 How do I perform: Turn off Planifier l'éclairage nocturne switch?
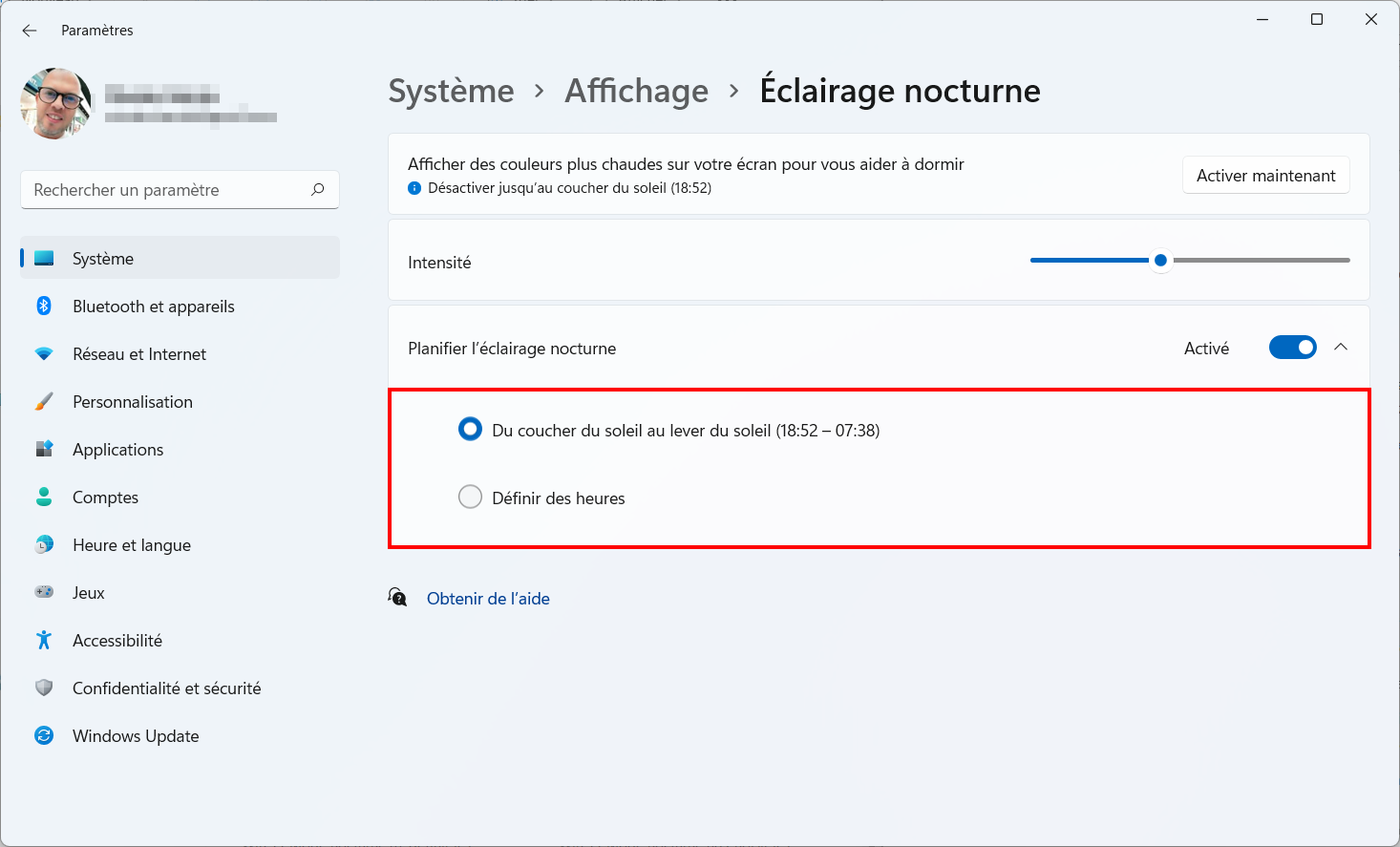coord(1292,348)
